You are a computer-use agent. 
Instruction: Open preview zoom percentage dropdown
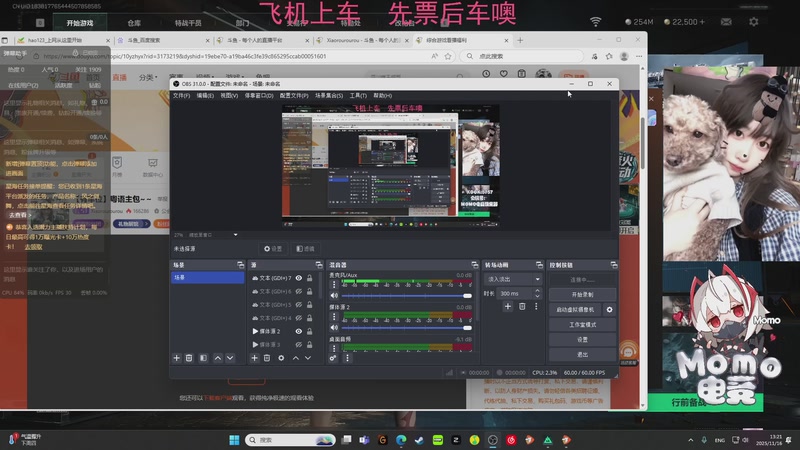[235, 235]
